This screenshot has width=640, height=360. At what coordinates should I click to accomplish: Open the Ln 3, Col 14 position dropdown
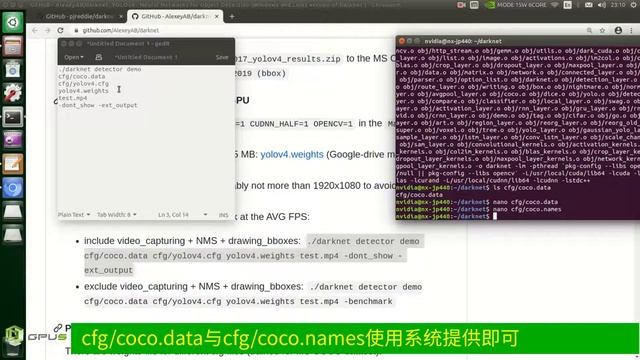tap(182, 214)
